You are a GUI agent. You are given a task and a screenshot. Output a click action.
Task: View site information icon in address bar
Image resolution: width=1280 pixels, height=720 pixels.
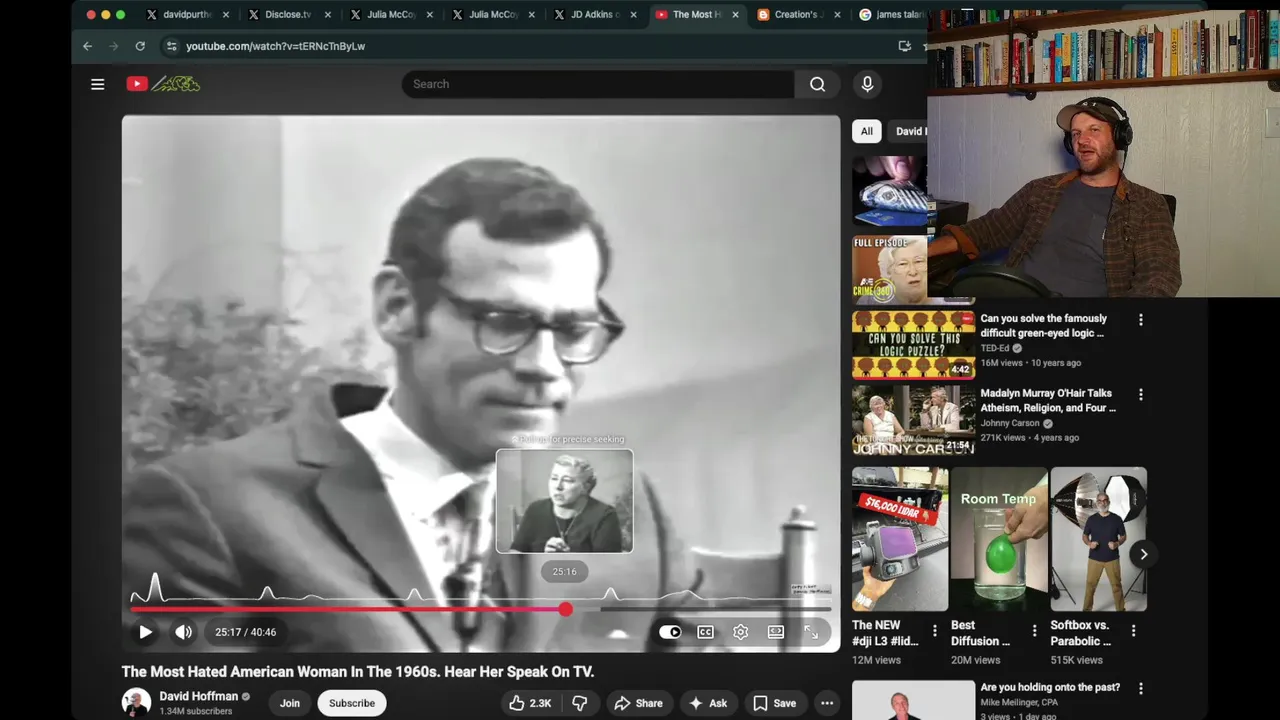pyautogui.click(x=171, y=46)
